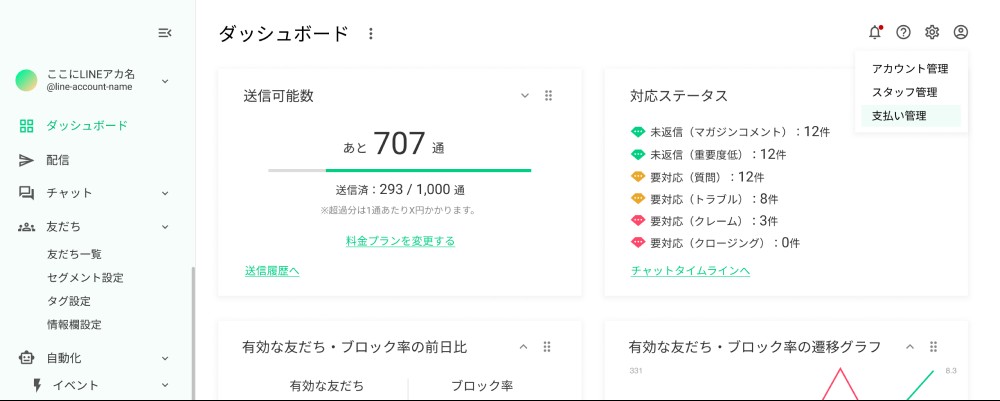Image resolution: width=1000 pixels, height=401 pixels.
Task: Expand the LINE account name selector
Action: point(165,81)
